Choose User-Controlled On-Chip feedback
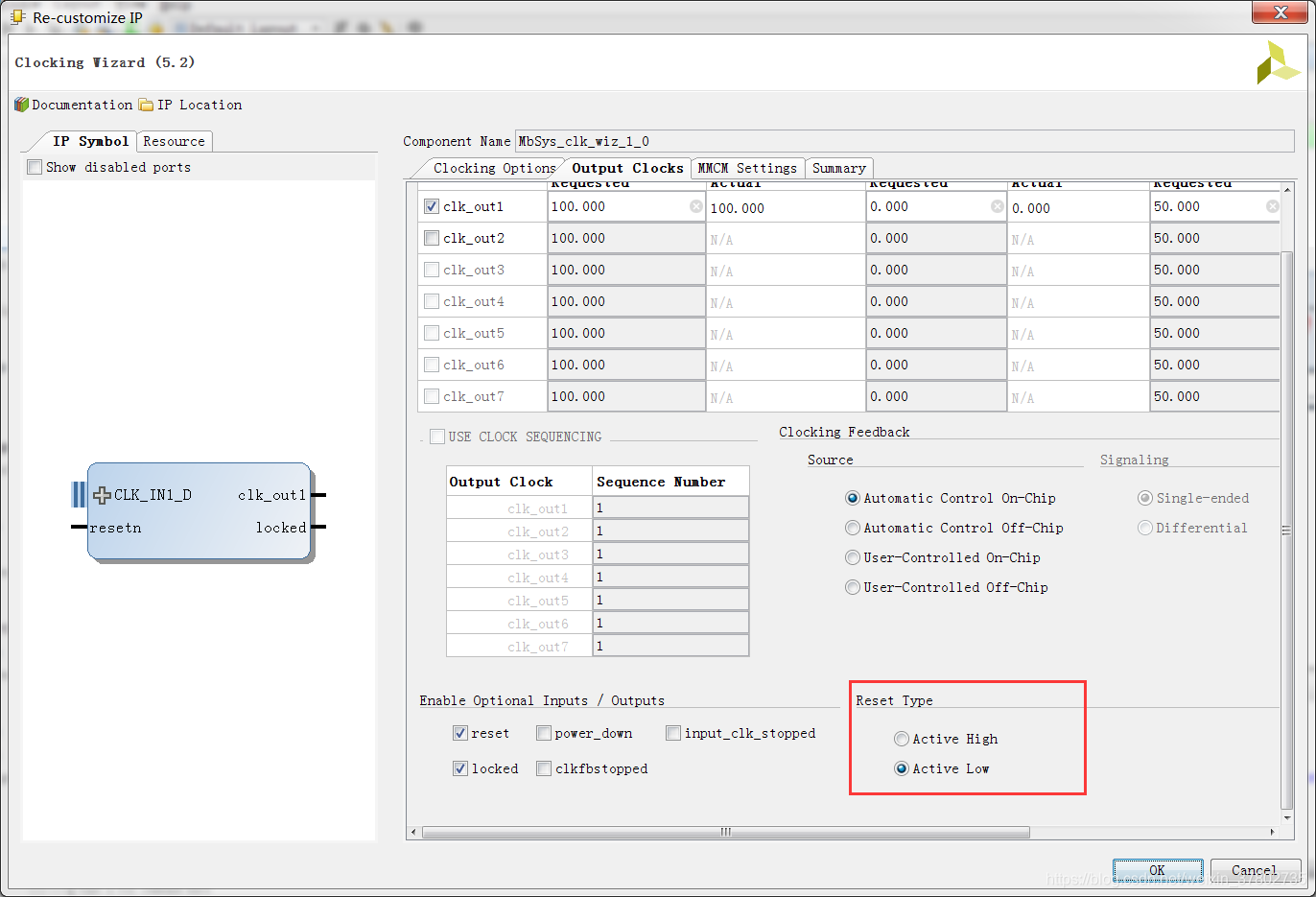 pos(853,557)
